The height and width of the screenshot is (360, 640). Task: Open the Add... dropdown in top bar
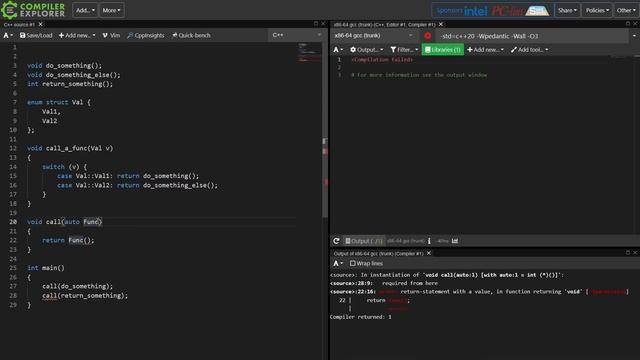[85, 10]
